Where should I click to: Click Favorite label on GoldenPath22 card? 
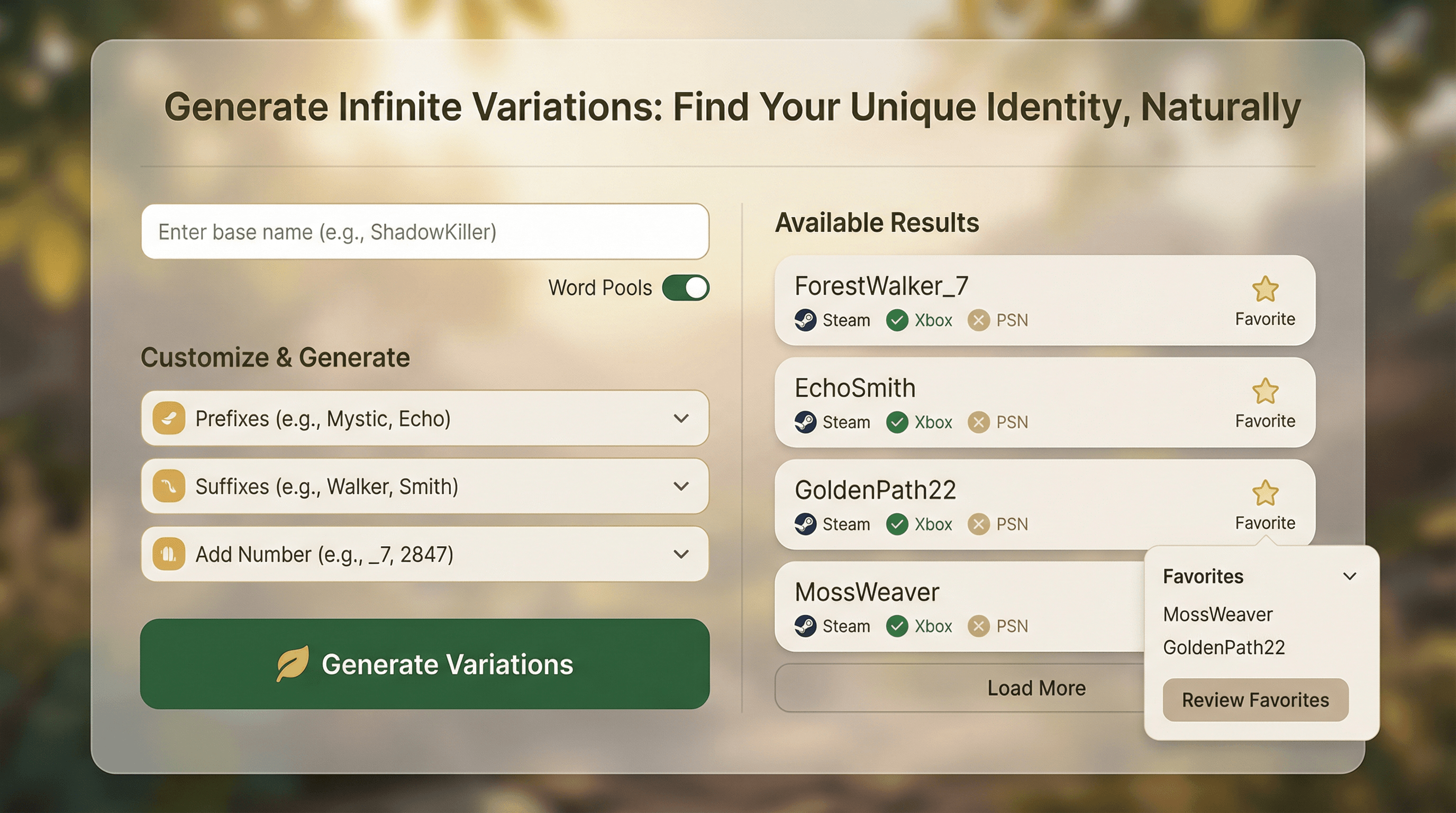[1265, 523]
